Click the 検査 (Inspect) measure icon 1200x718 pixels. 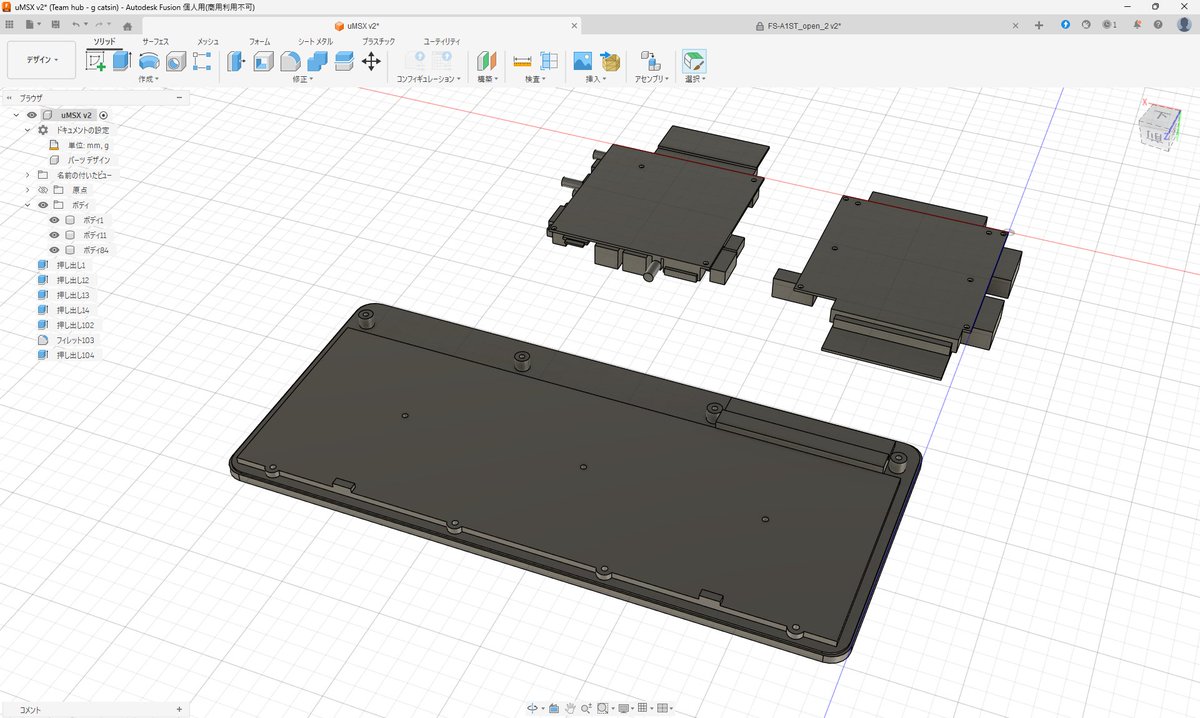click(x=520, y=62)
